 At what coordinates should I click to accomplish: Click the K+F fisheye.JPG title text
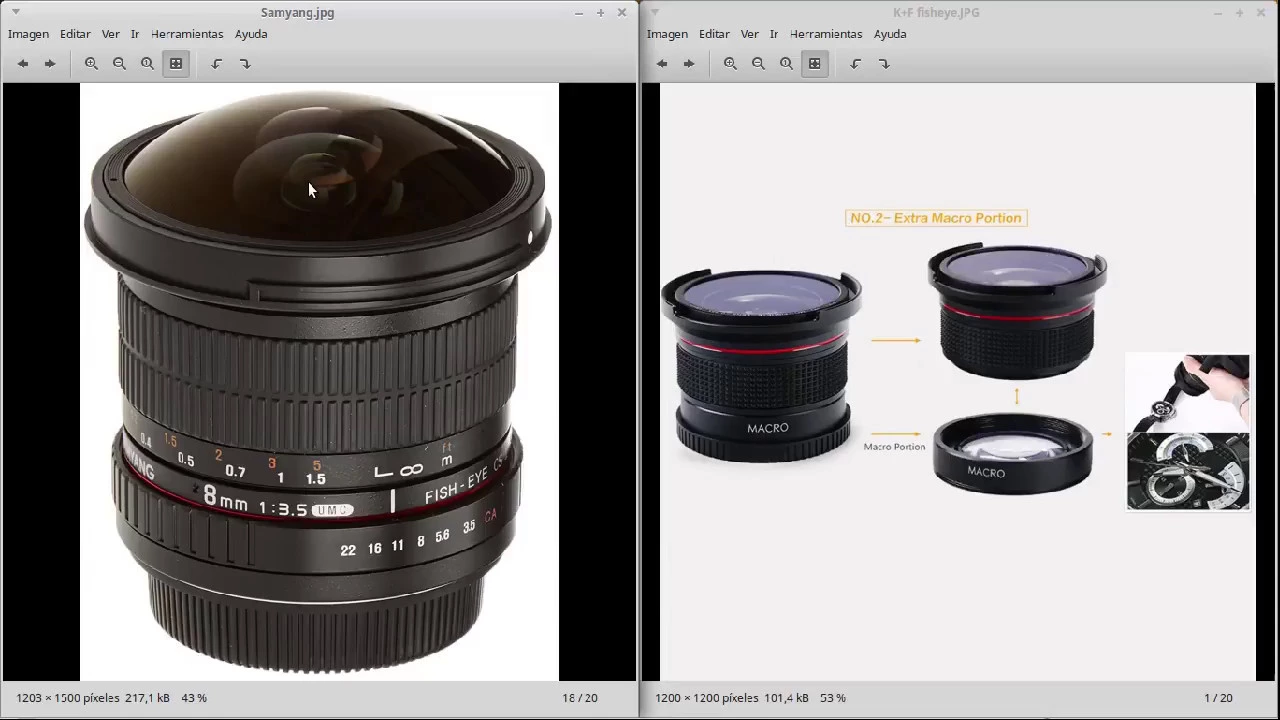tap(936, 13)
